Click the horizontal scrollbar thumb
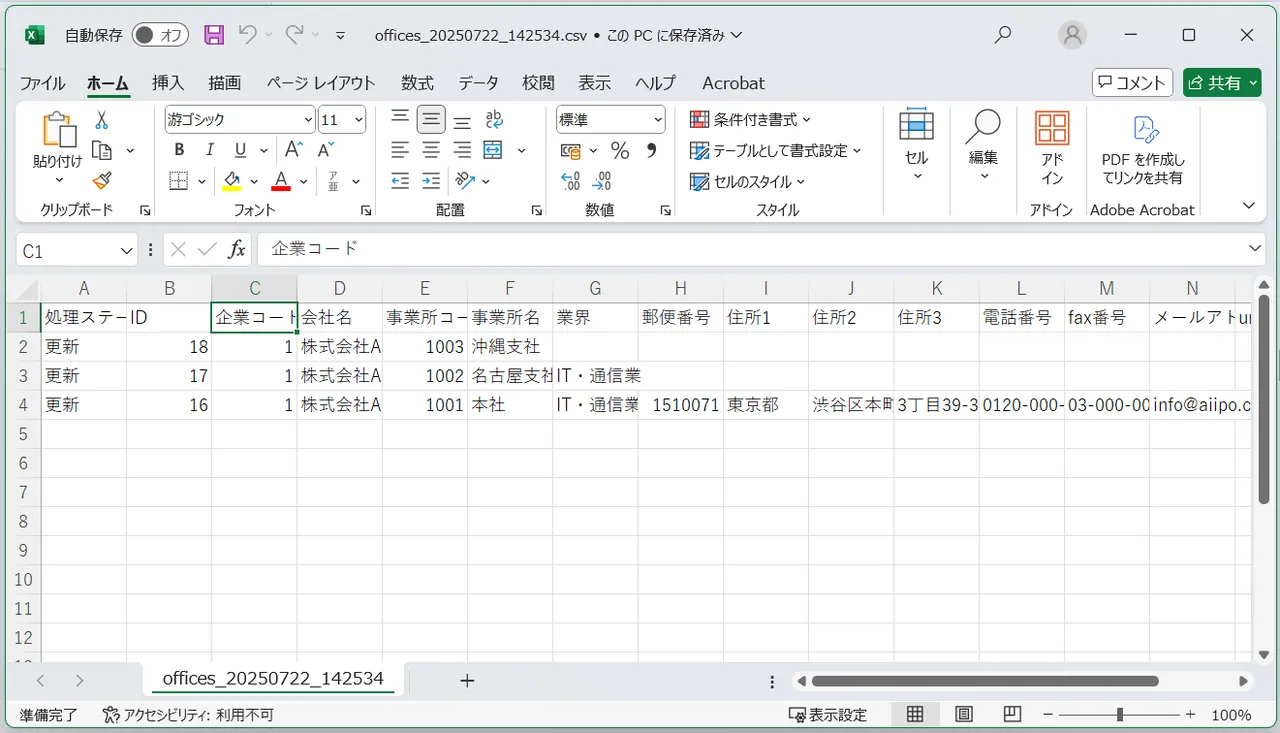Viewport: 1280px width, 733px height. (985, 681)
